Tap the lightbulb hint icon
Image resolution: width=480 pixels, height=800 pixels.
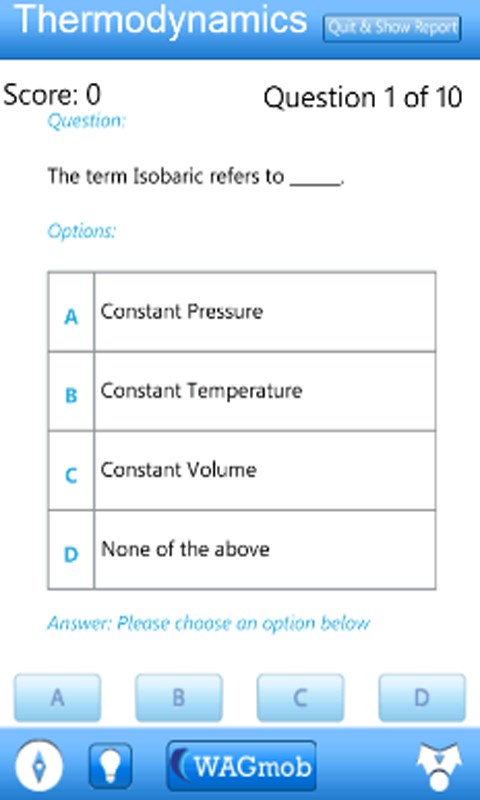(110, 766)
